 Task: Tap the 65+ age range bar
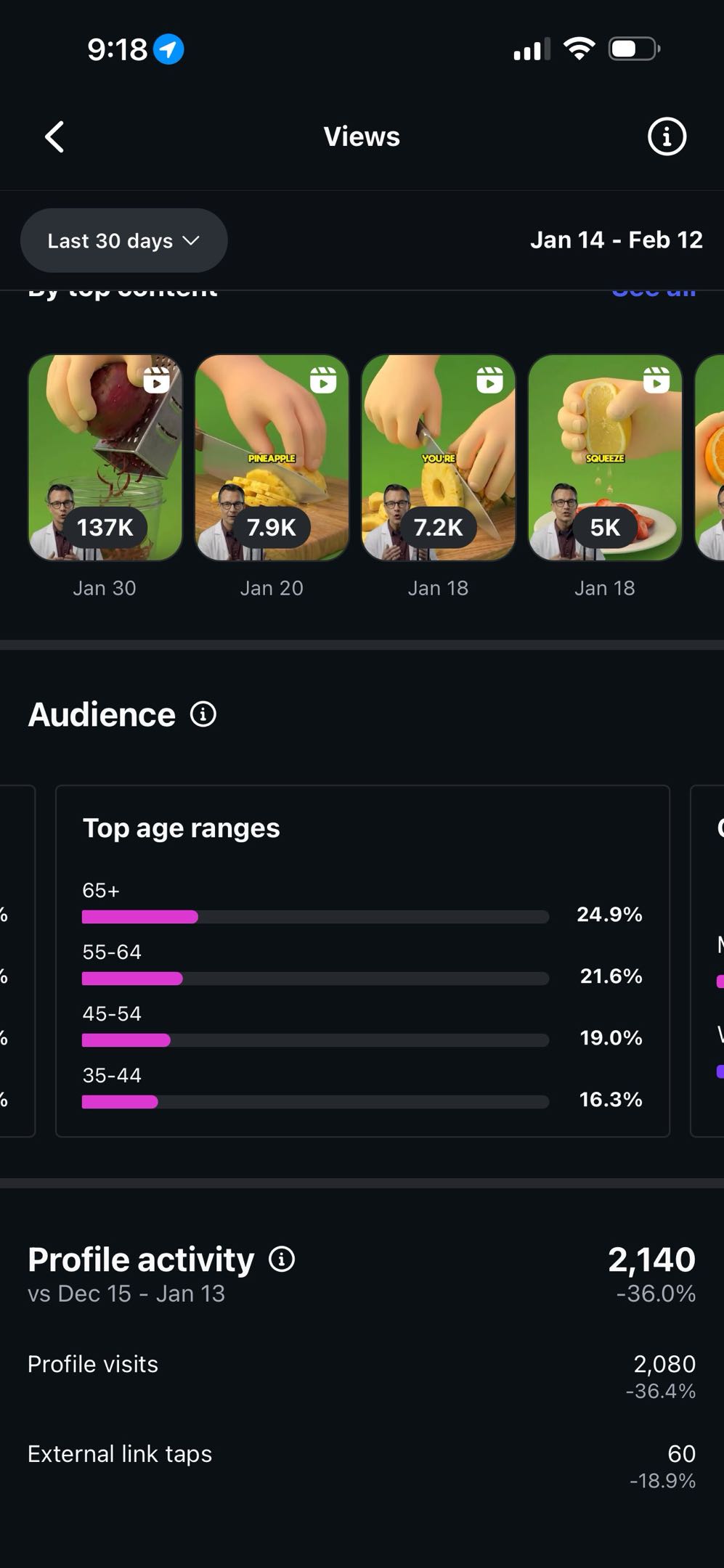[x=315, y=917]
